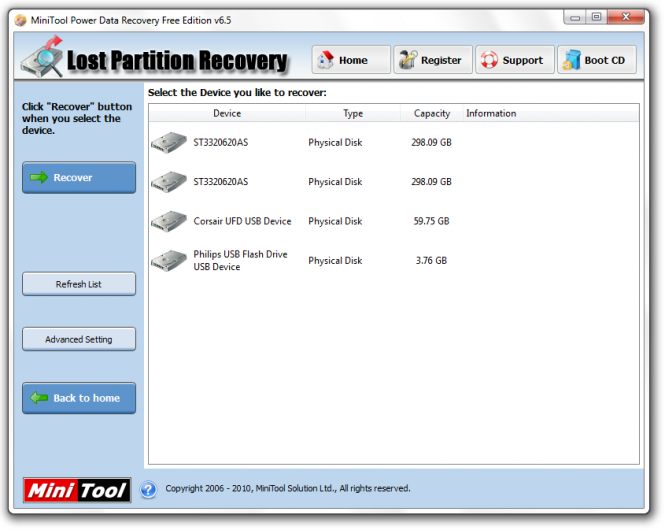Click the Home button
Screen dimensions: 665x530
tap(351, 60)
